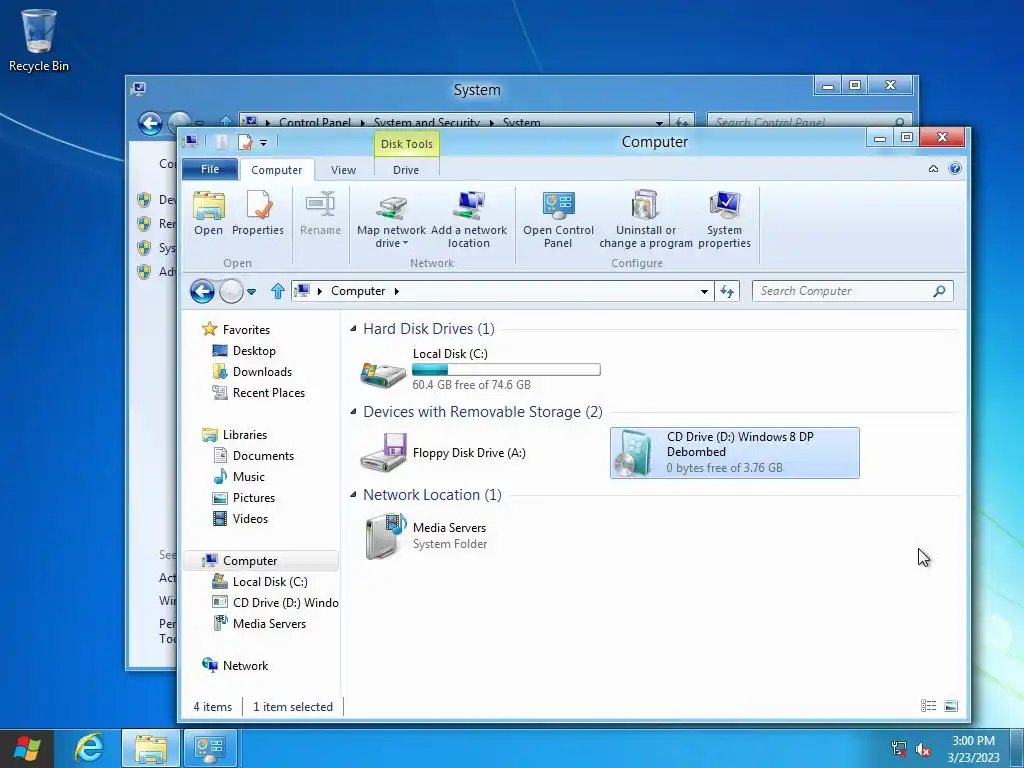Open Music library in navigation pane
This screenshot has height=768, width=1024.
coord(248,477)
